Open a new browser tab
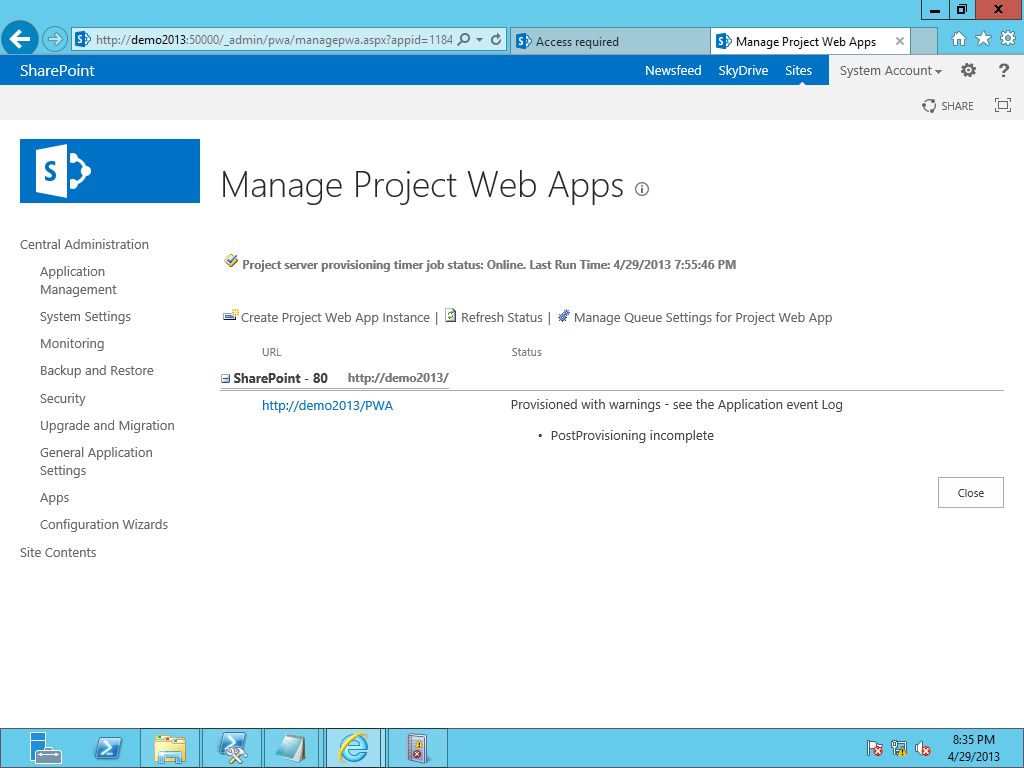Viewport: 1024px width, 768px height. [x=923, y=41]
